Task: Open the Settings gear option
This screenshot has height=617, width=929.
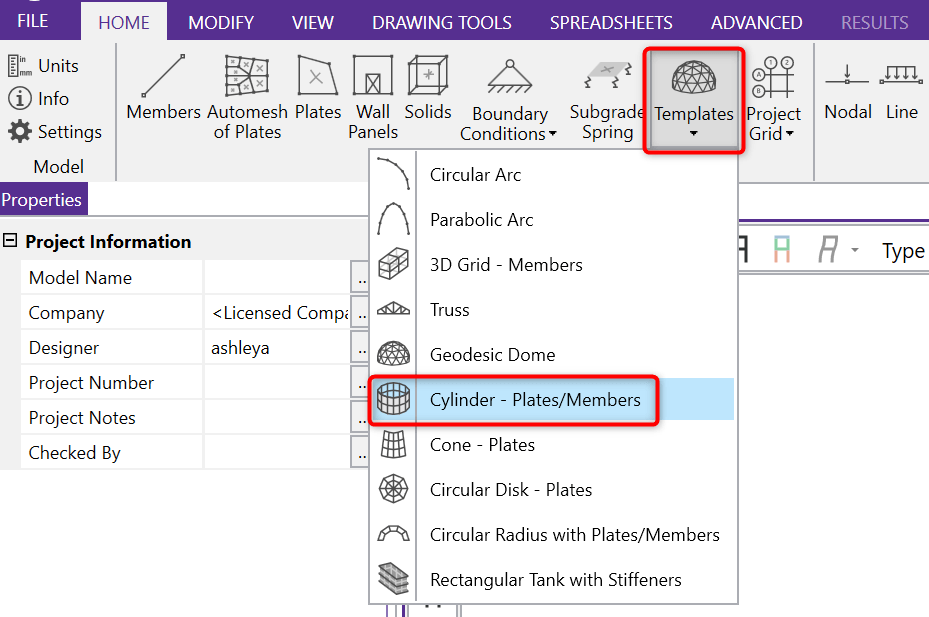Action: click(x=55, y=132)
